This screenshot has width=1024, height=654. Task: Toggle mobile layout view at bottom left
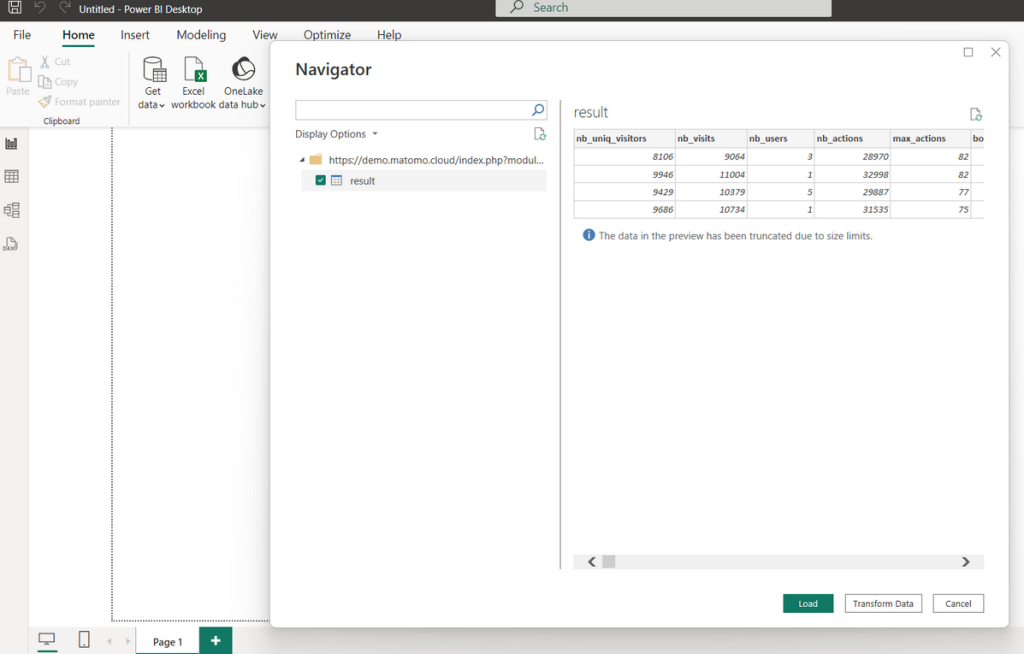click(x=84, y=639)
